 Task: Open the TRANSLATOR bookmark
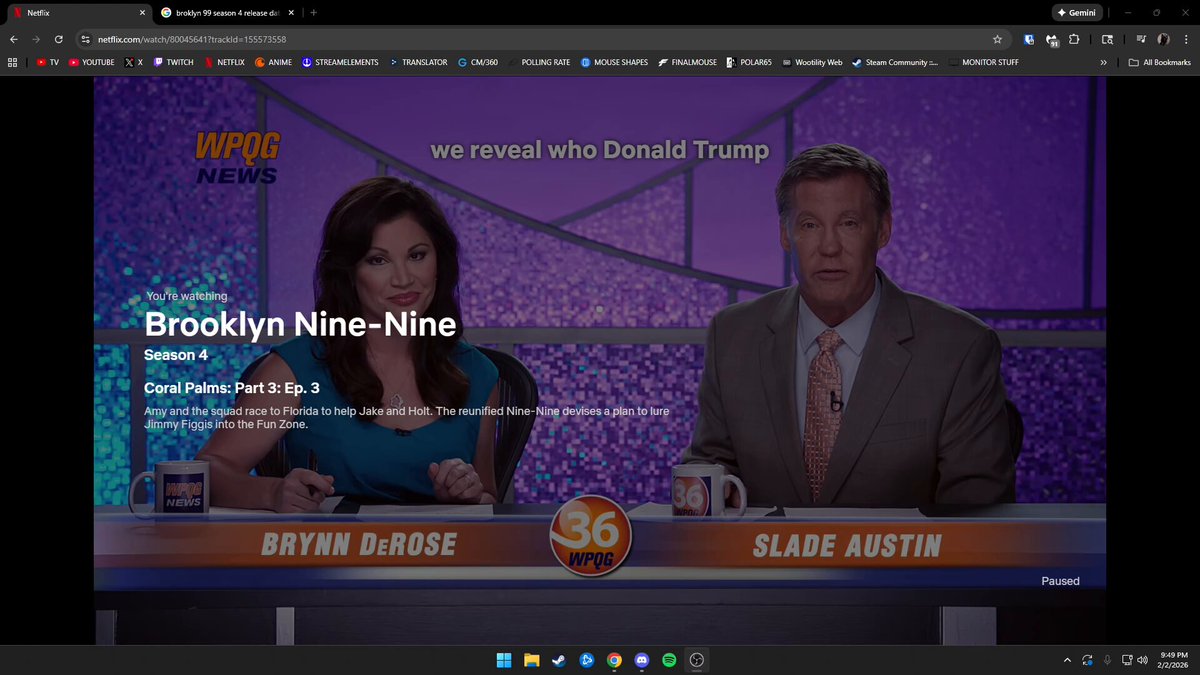pyautogui.click(x=418, y=62)
